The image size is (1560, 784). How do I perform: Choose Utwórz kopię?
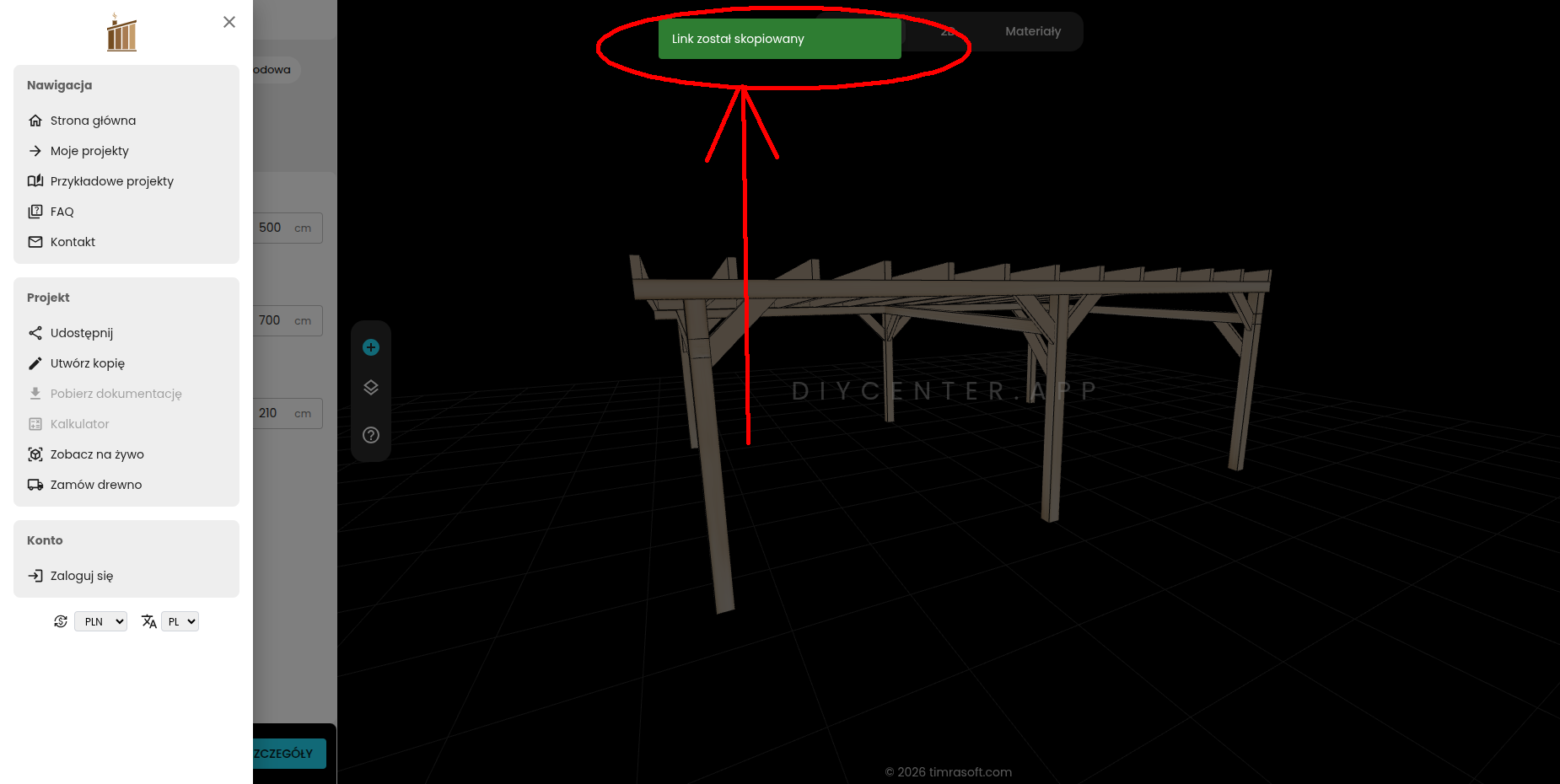tap(87, 363)
